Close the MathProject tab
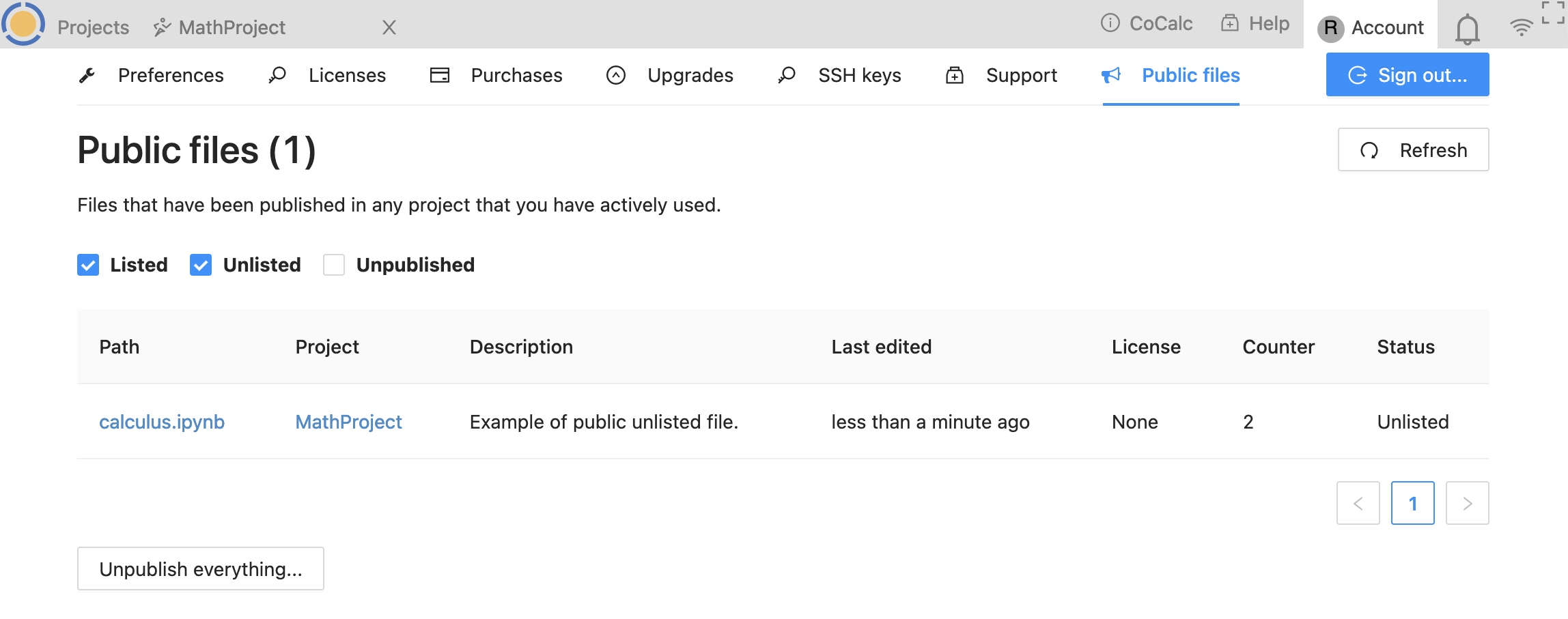This screenshot has width=1568, height=619. 389,27
